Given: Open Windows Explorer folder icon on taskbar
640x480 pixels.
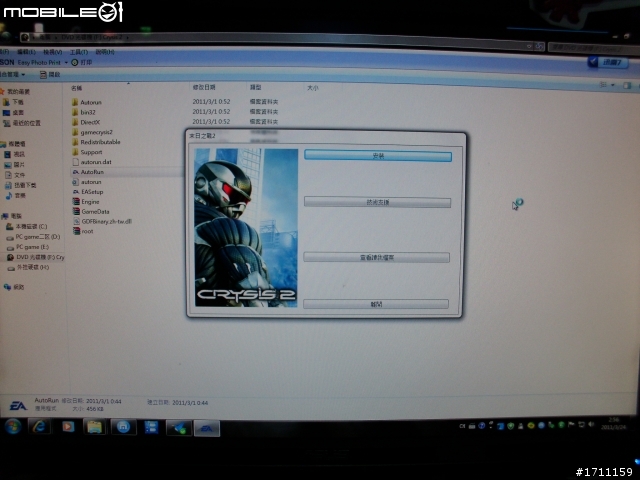Looking at the screenshot, I should 95,427.
